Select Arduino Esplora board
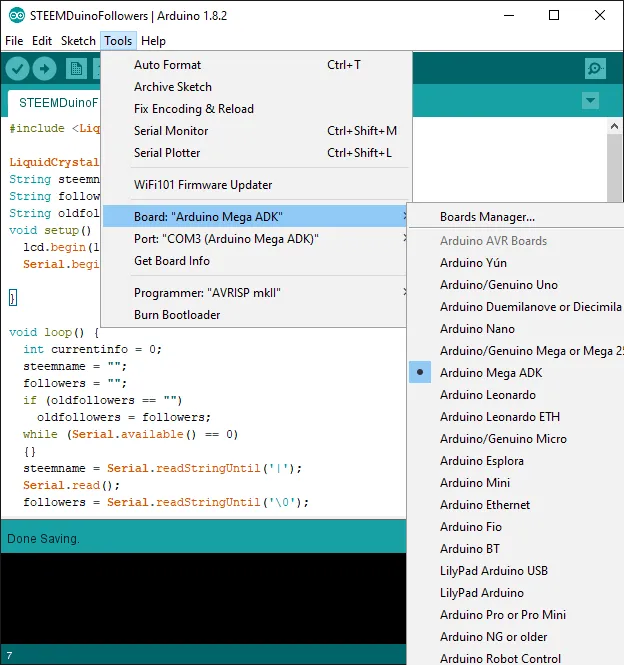The width and height of the screenshot is (624, 665). [x=516, y=461]
